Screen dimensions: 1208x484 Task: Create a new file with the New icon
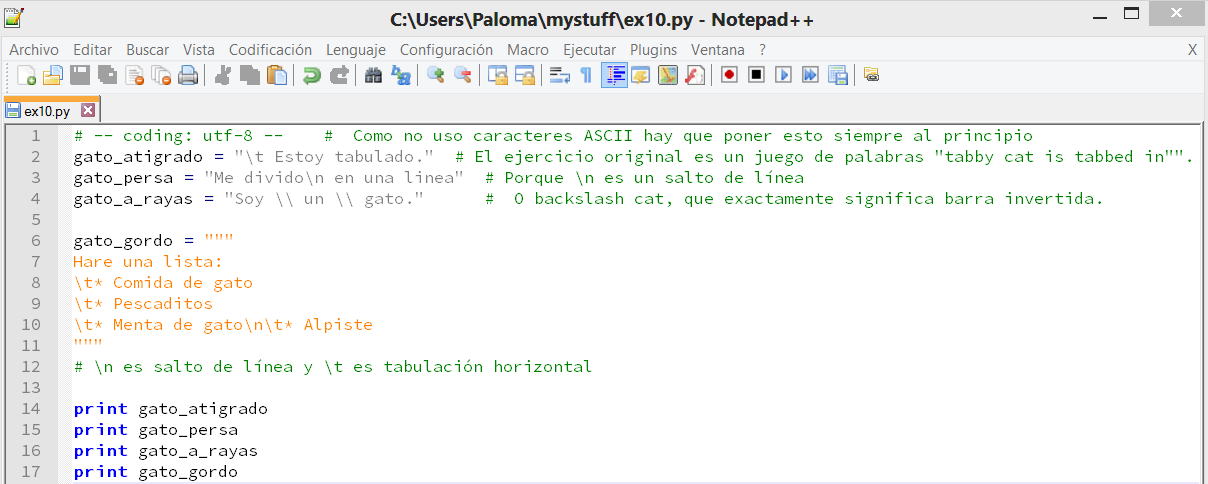[27, 75]
